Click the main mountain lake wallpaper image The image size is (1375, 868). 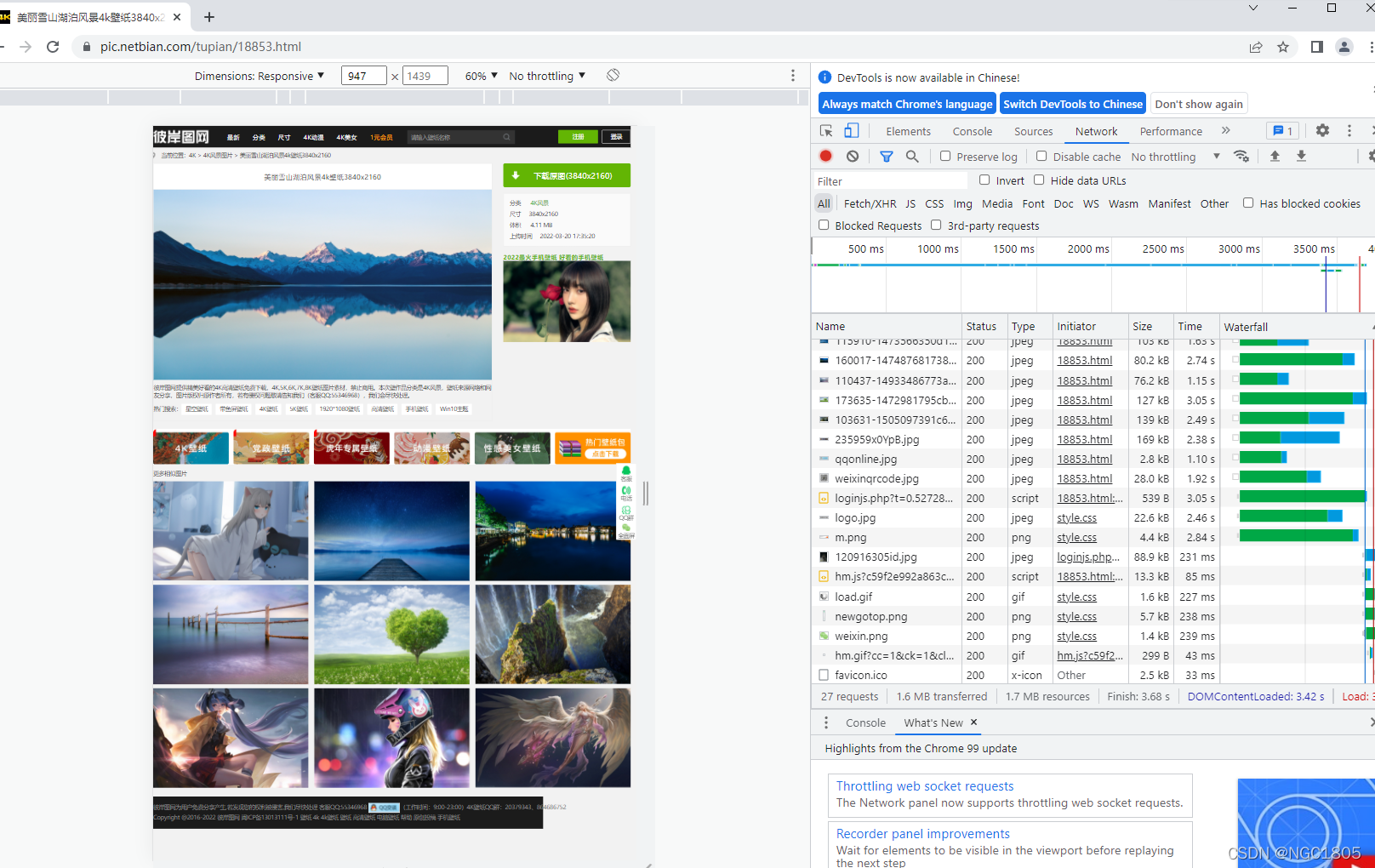tap(322, 284)
